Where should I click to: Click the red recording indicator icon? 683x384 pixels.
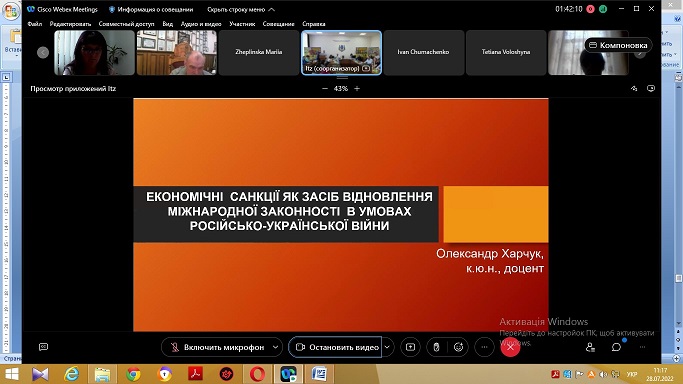(x=591, y=9)
